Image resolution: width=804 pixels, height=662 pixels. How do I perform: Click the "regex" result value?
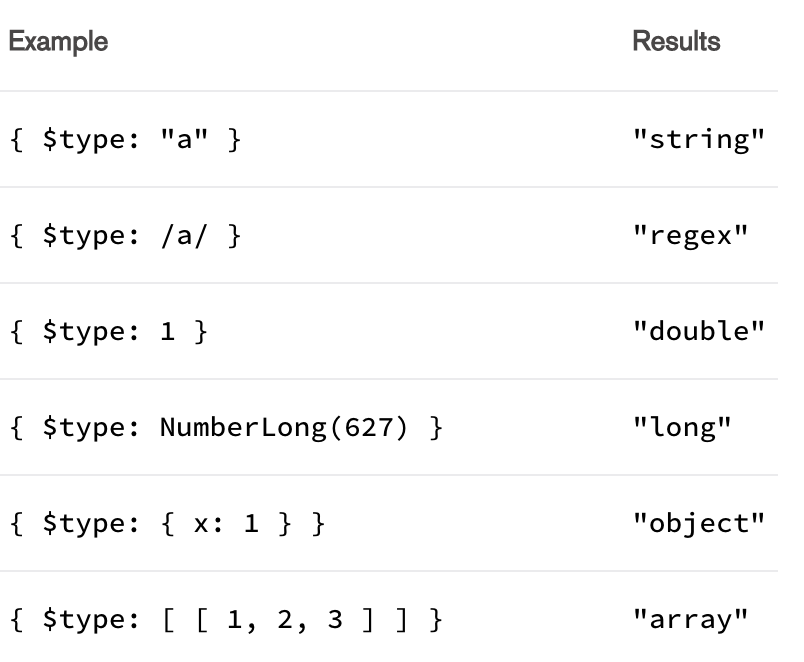[x=690, y=235]
